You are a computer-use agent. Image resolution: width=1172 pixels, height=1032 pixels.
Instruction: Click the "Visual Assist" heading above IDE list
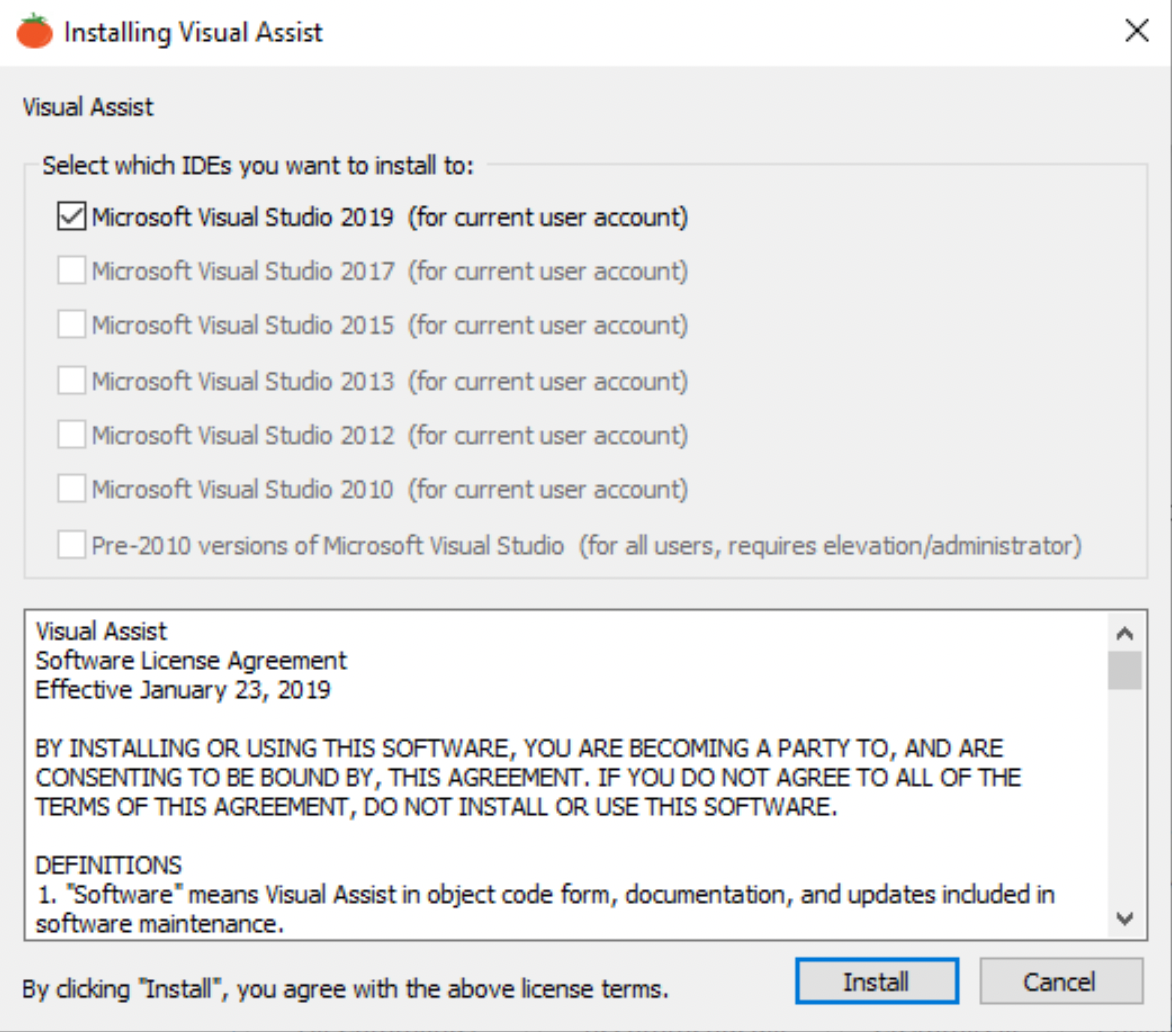pos(87,107)
